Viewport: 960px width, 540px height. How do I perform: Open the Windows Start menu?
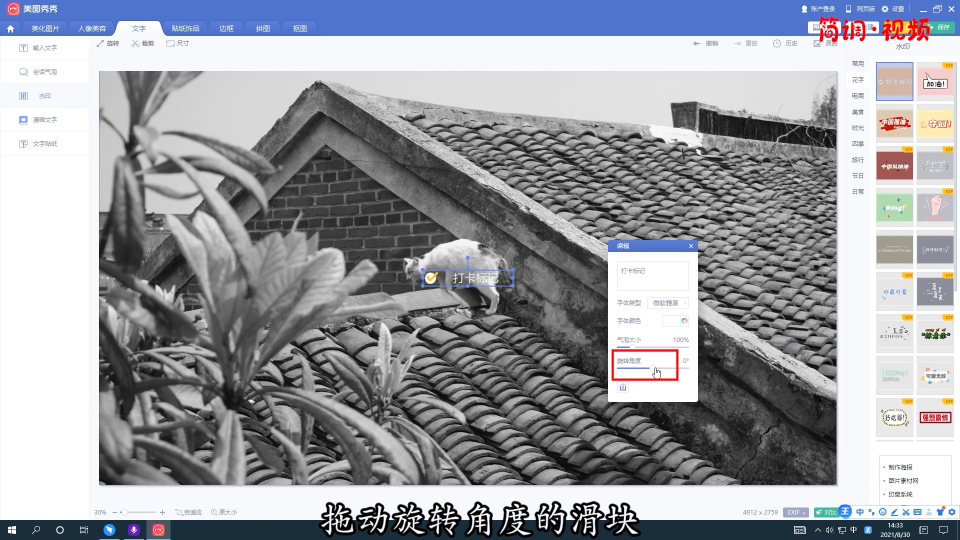(11, 529)
